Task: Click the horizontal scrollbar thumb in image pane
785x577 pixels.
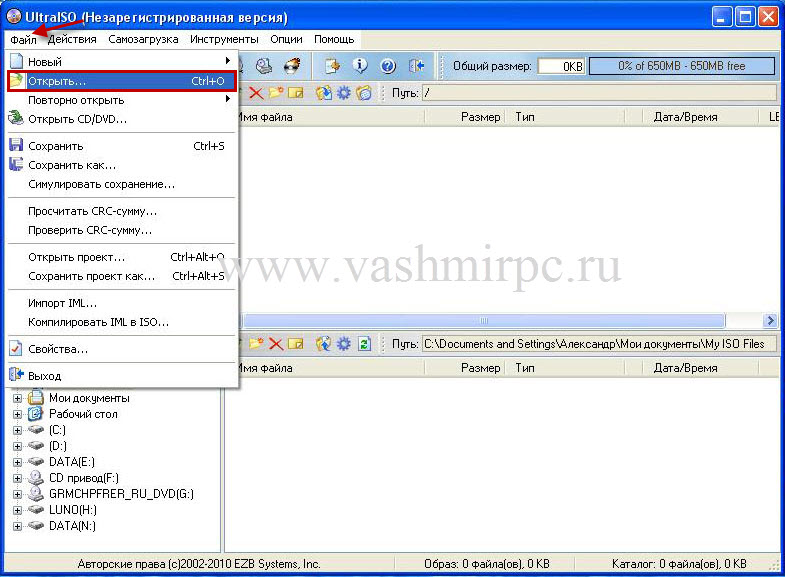Action: click(484, 320)
